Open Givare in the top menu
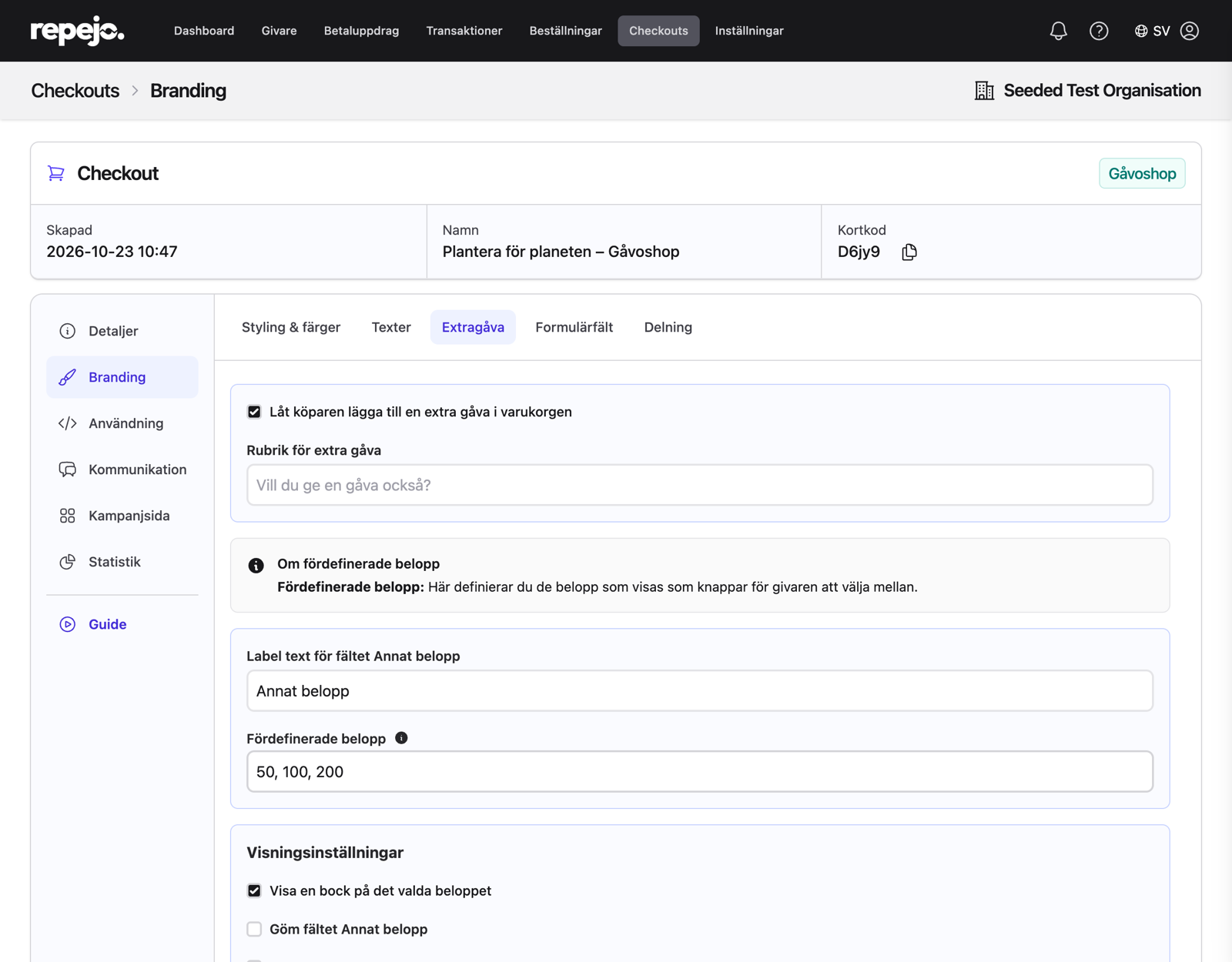Image resolution: width=1232 pixels, height=962 pixels. point(279,31)
